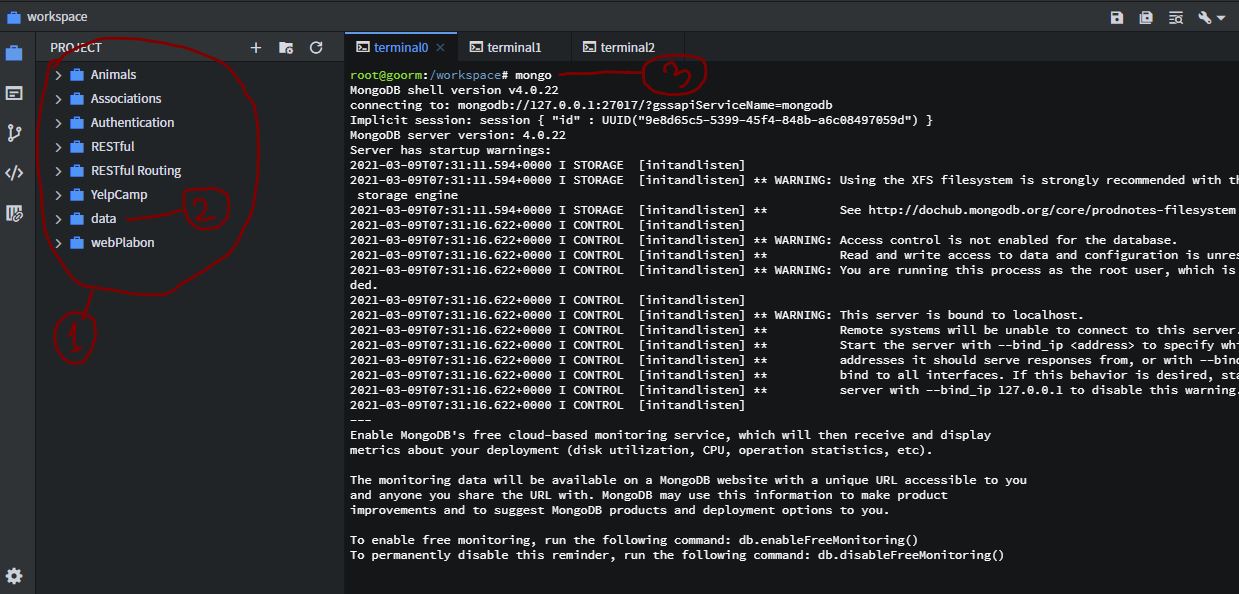Expand the Animals folder chevron
Viewport: 1239px width, 594px height.
[x=58, y=75]
